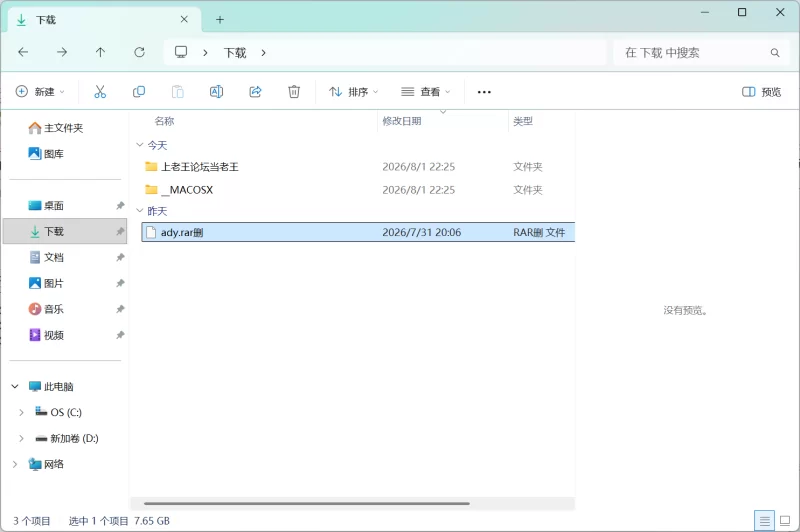
Task: Open a new tab with plus icon
Action: [x=220, y=20]
